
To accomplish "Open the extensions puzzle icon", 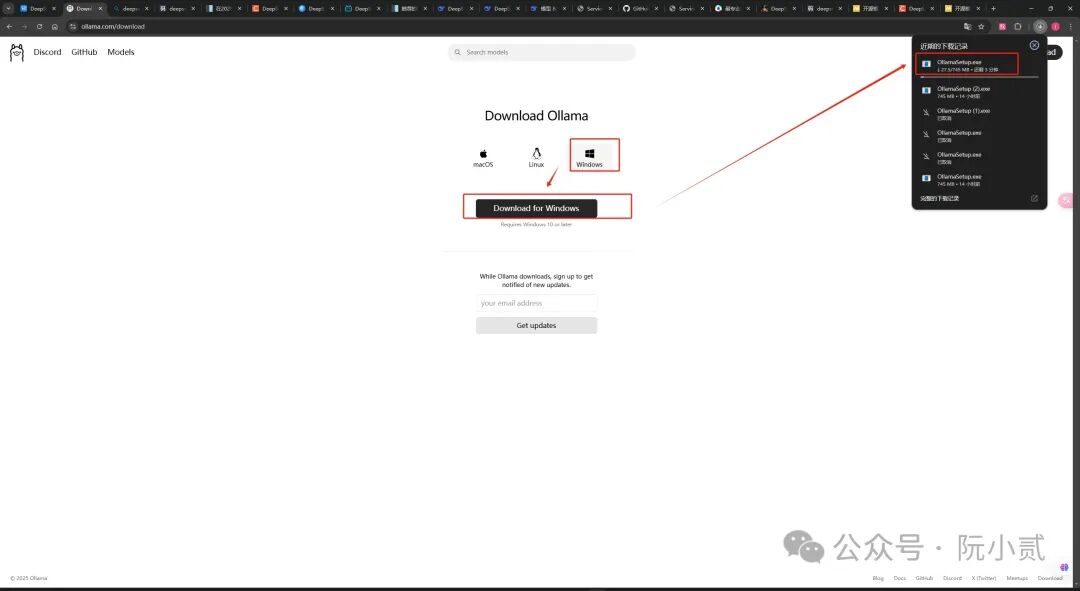I will (1017, 27).
